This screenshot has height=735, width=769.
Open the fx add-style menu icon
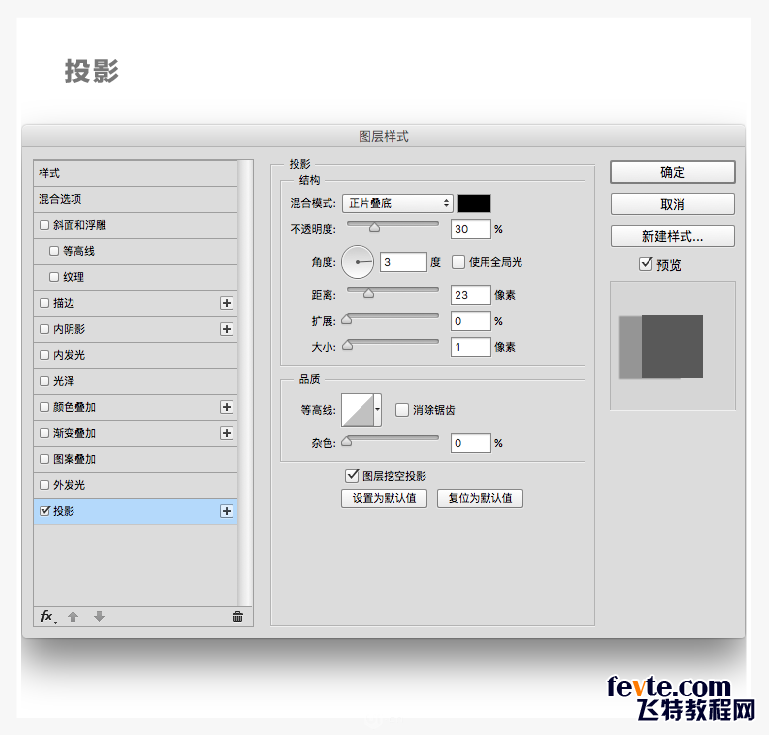pyautogui.click(x=48, y=617)
